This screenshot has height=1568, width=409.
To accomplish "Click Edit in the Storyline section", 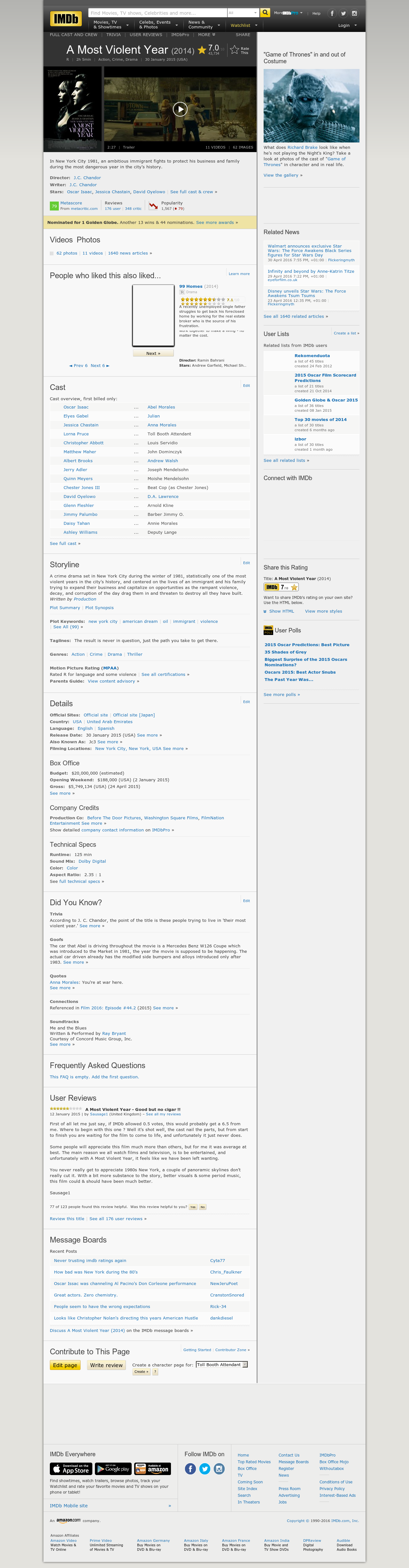I will pos(246,562).
